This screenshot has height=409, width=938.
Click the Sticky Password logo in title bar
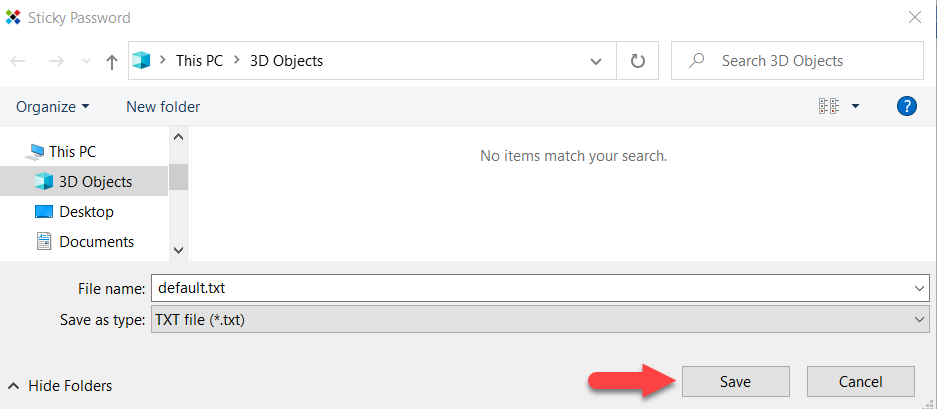tap(13, 17)
